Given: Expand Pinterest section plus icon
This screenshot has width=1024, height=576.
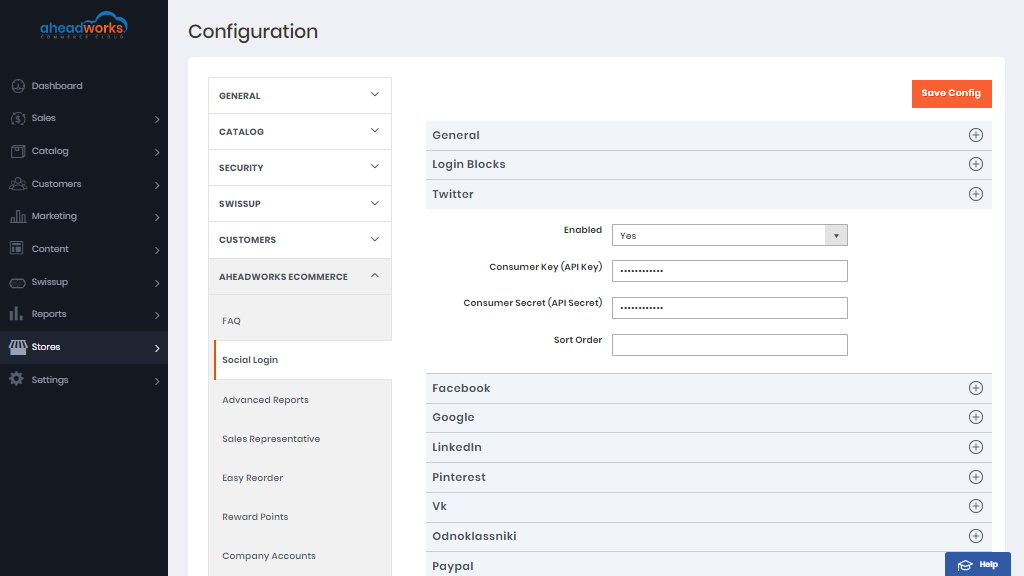Looking at the screenshot, I should [976, 477].
